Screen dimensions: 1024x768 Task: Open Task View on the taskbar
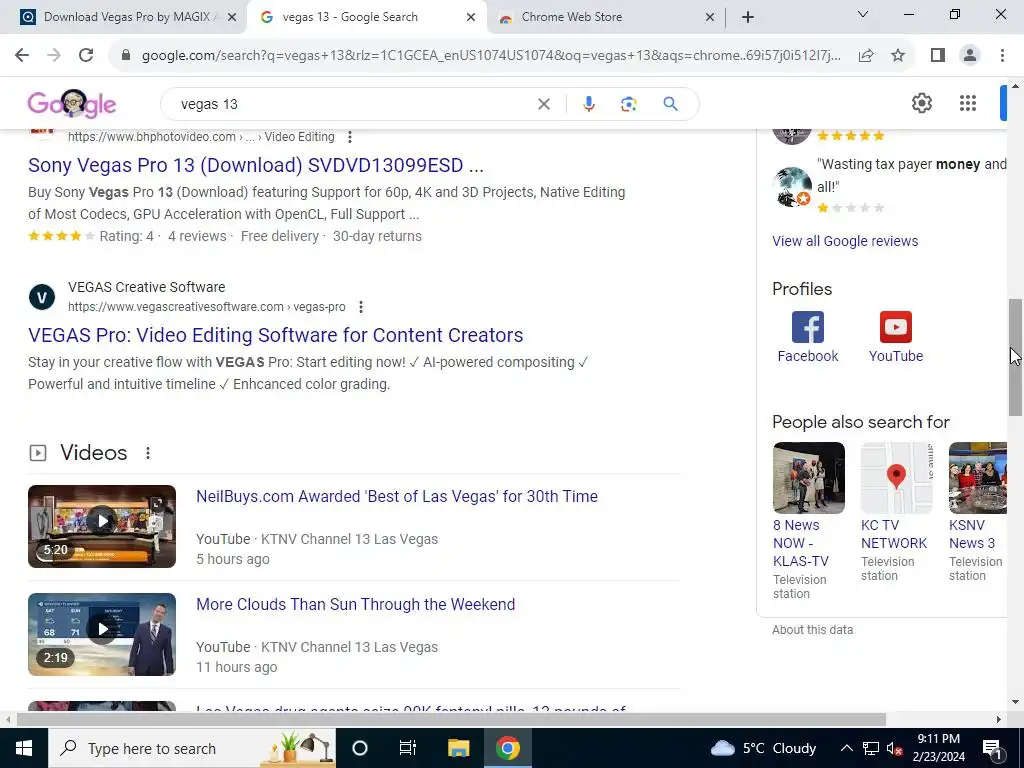(x=408, y=748)
